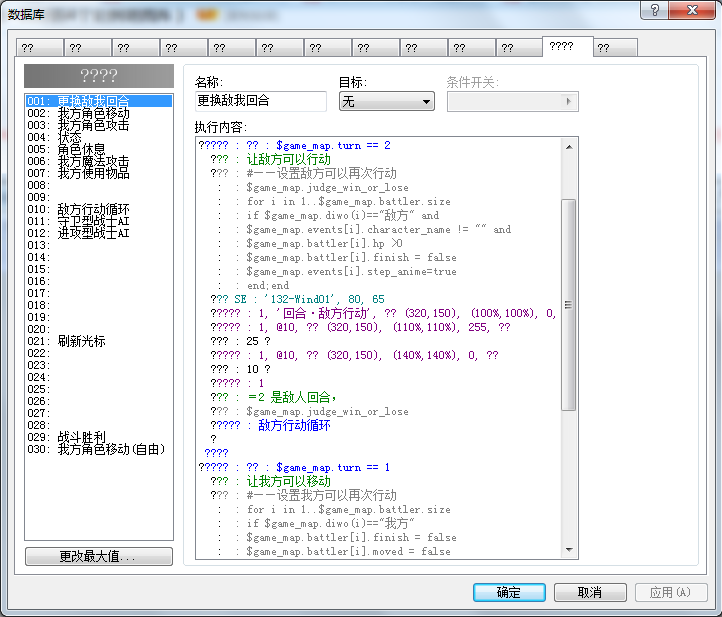Click script line $game_map.battler[i].moved = false

click(334, 551)
